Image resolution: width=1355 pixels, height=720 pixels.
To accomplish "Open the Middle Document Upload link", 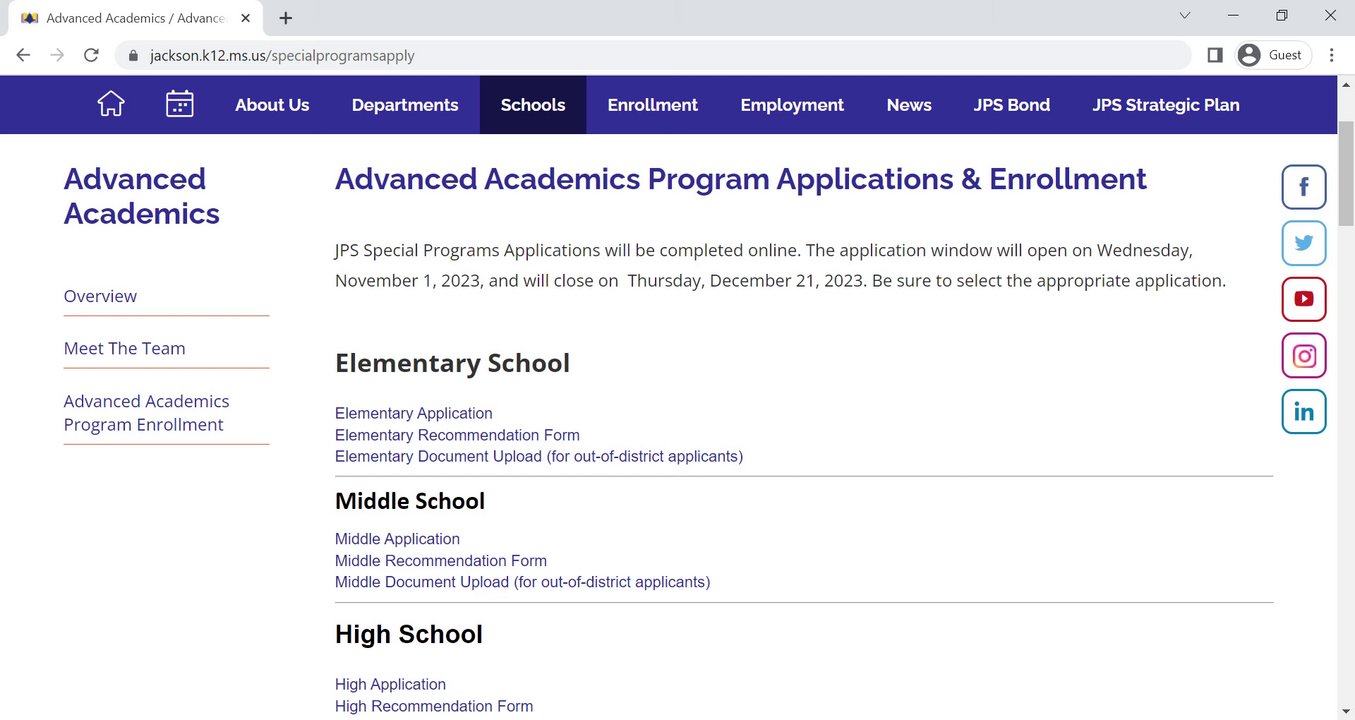I will tap(522, 582).
